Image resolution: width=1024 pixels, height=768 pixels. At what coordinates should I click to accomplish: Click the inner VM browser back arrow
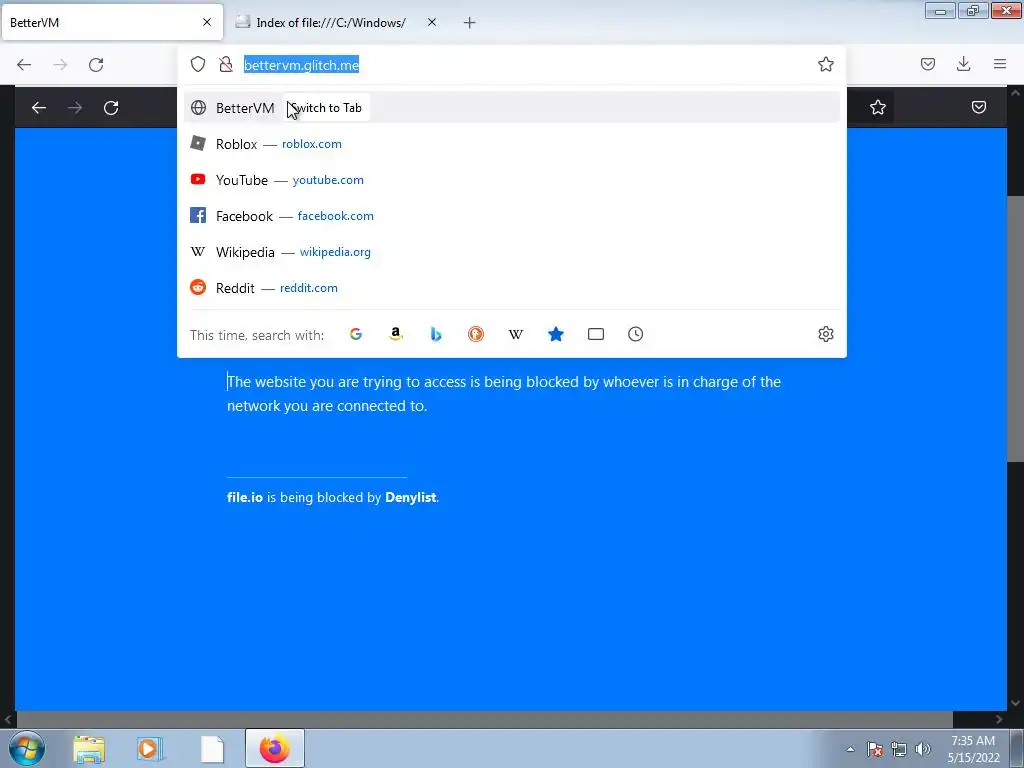pos(39,108)
